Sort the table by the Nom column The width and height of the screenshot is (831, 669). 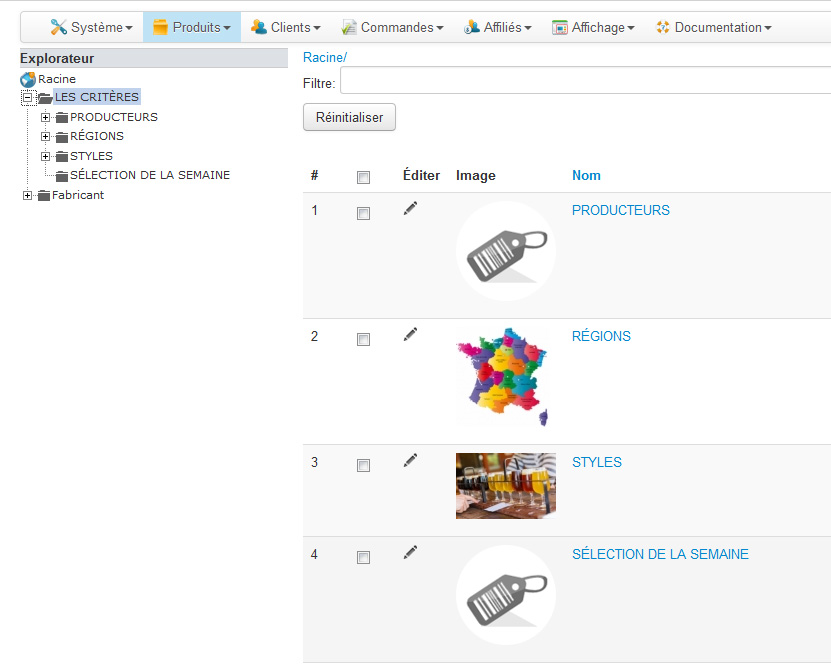(586, 175)
